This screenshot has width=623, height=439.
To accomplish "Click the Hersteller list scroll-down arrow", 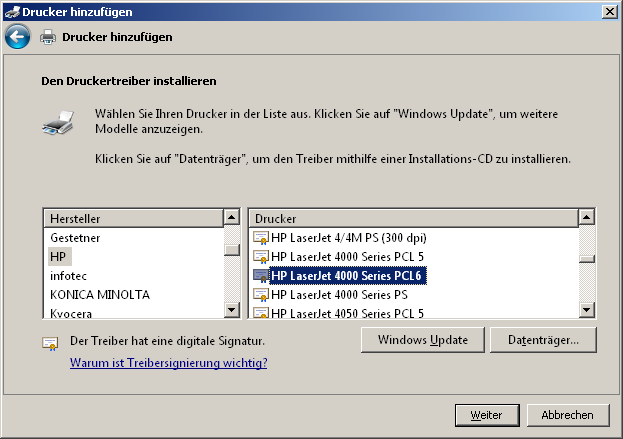I will tap(232, 309).
